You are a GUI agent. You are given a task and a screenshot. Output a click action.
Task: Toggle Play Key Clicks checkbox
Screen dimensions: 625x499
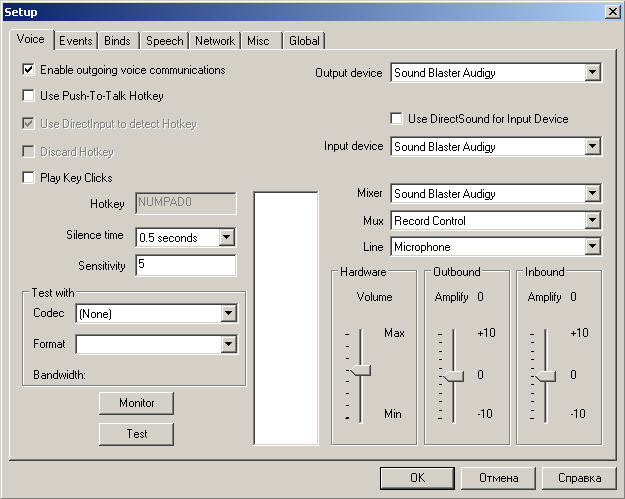[x=29, y=178]
